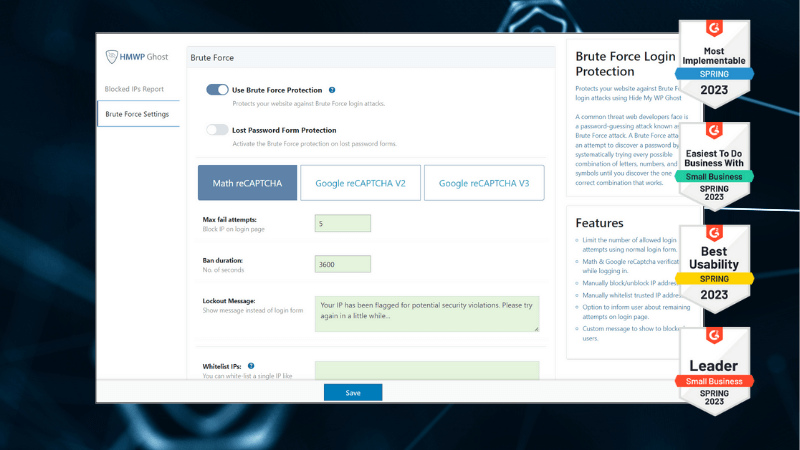
Task: Click the Best Usability G2 badge
Action: point(715,265)
